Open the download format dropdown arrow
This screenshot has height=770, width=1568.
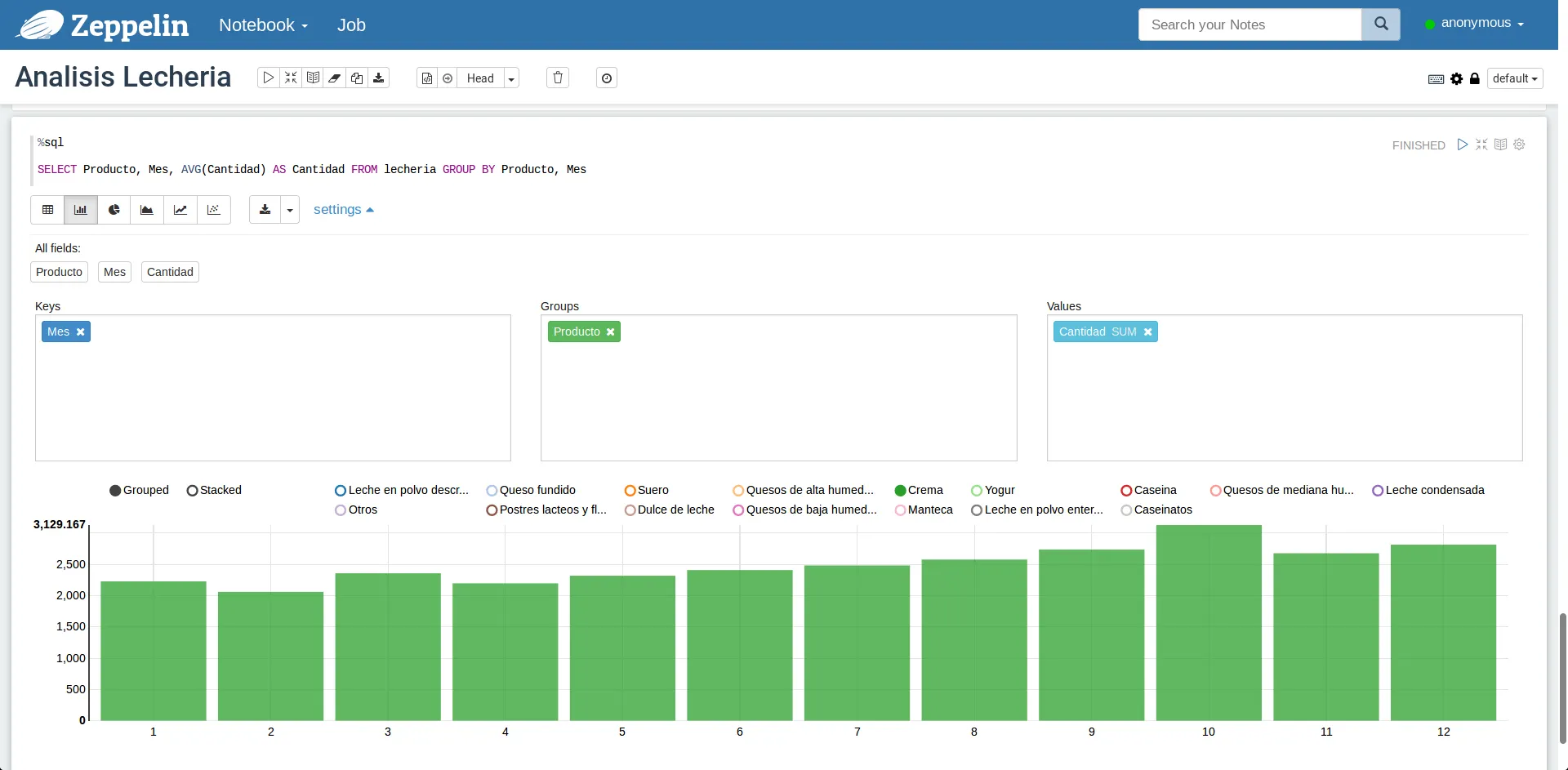point(290,210)
